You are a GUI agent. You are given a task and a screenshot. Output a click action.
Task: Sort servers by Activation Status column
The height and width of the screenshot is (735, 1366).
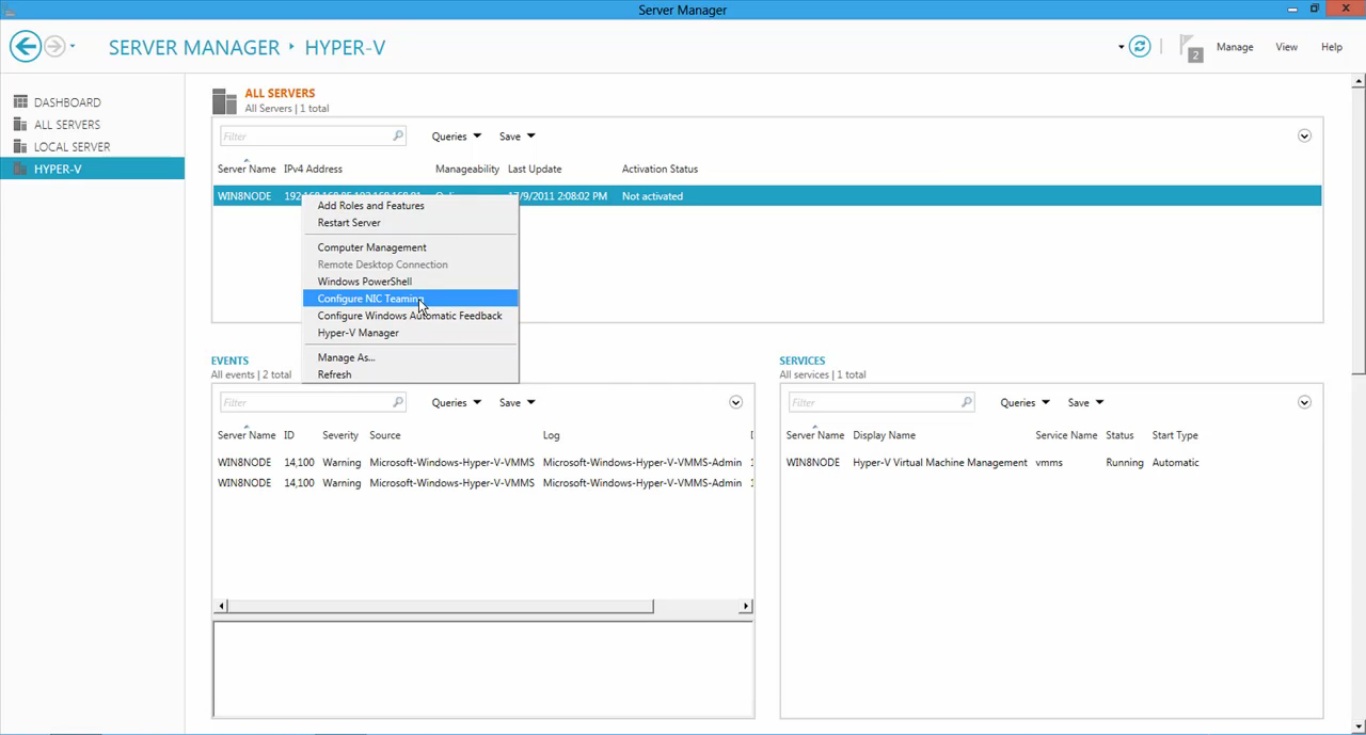click(660, 169)
